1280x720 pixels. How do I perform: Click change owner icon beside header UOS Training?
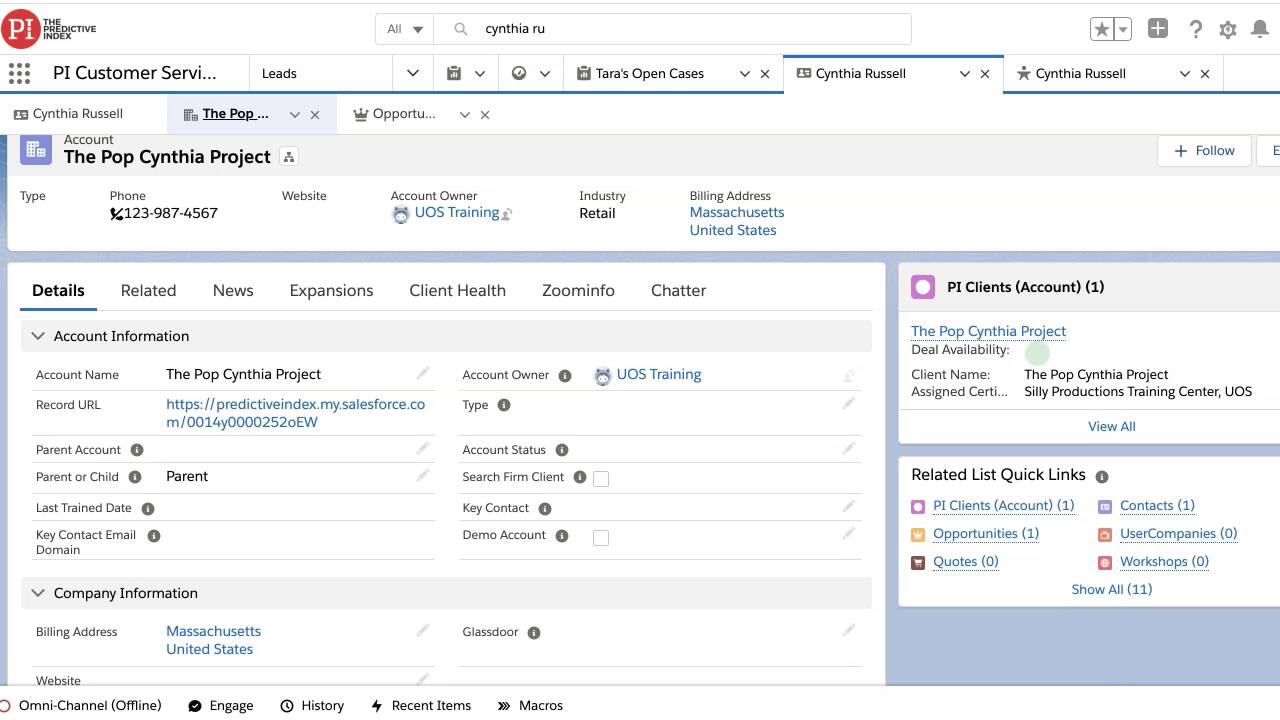pos(507,214)
